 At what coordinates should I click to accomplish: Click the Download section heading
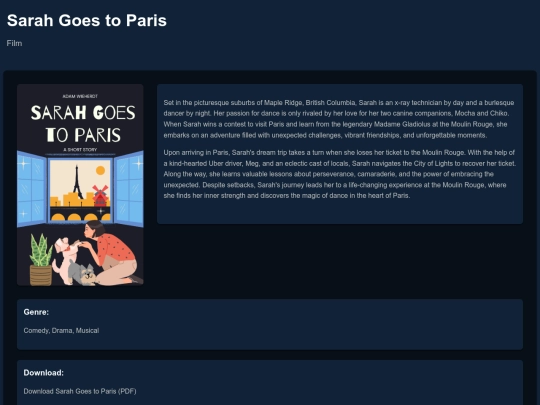[44, 373]
